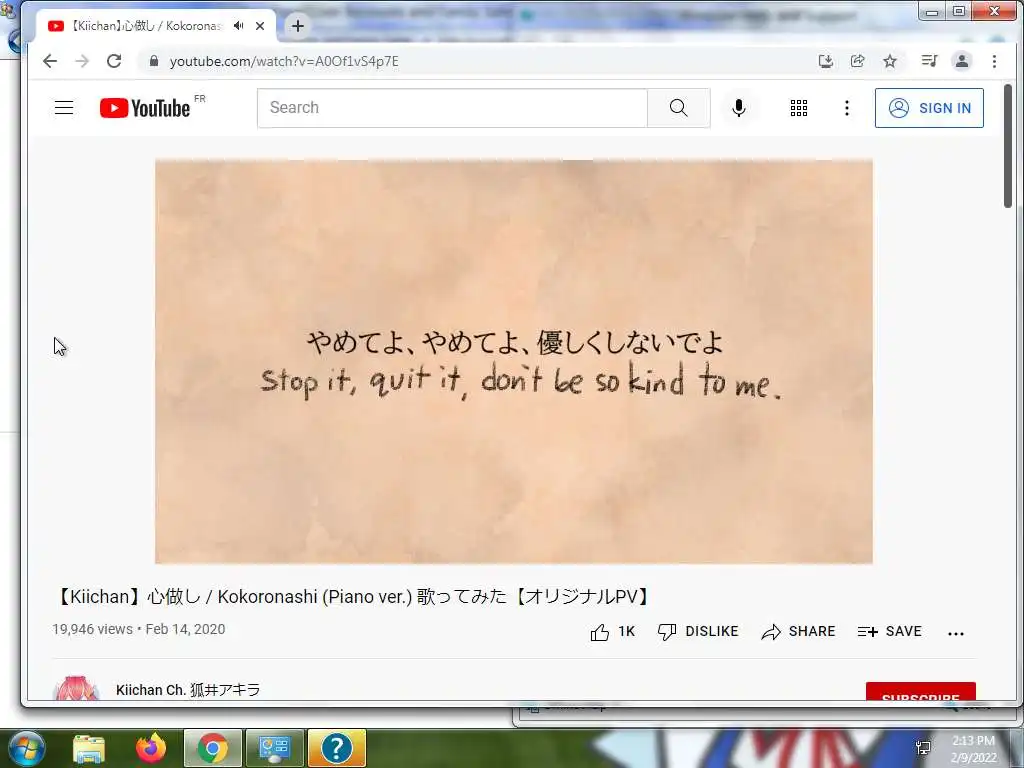The width and height of the screenshot is (1024, 768).
Task: Click the Kiichan channel avatar
Action: (76, 688)
